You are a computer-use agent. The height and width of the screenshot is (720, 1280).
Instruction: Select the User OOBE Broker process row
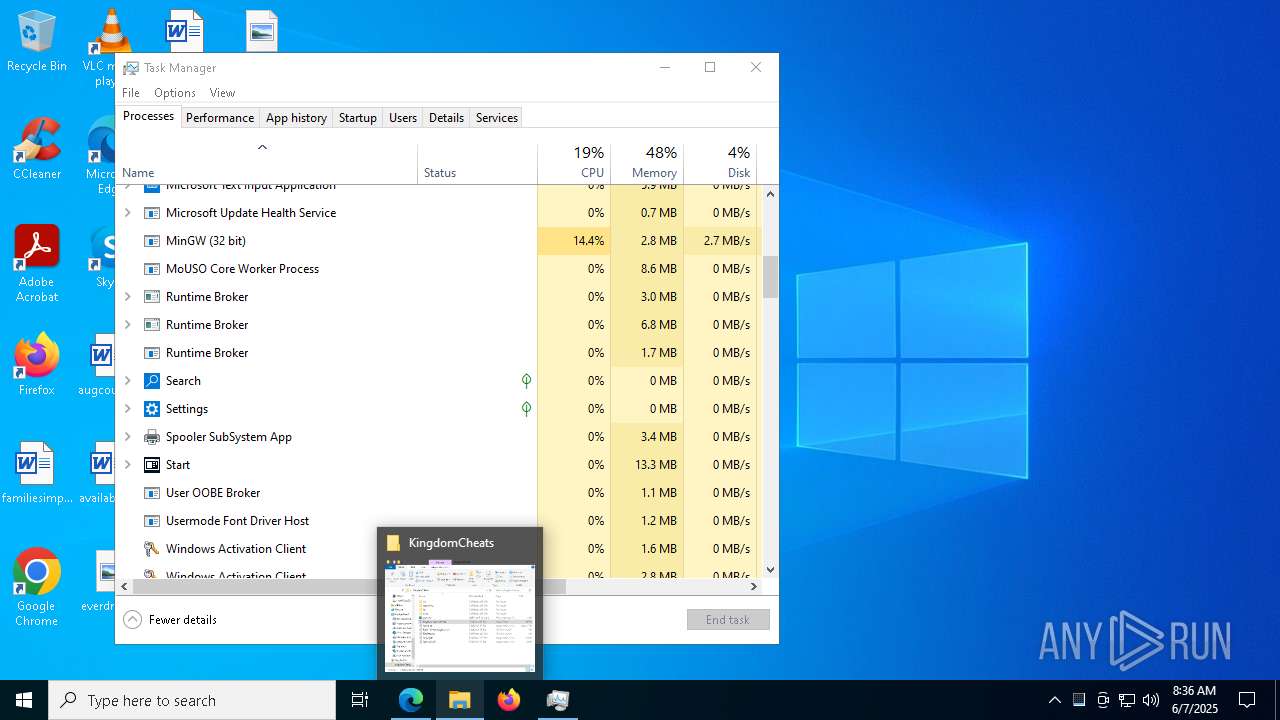coord(439,493)
